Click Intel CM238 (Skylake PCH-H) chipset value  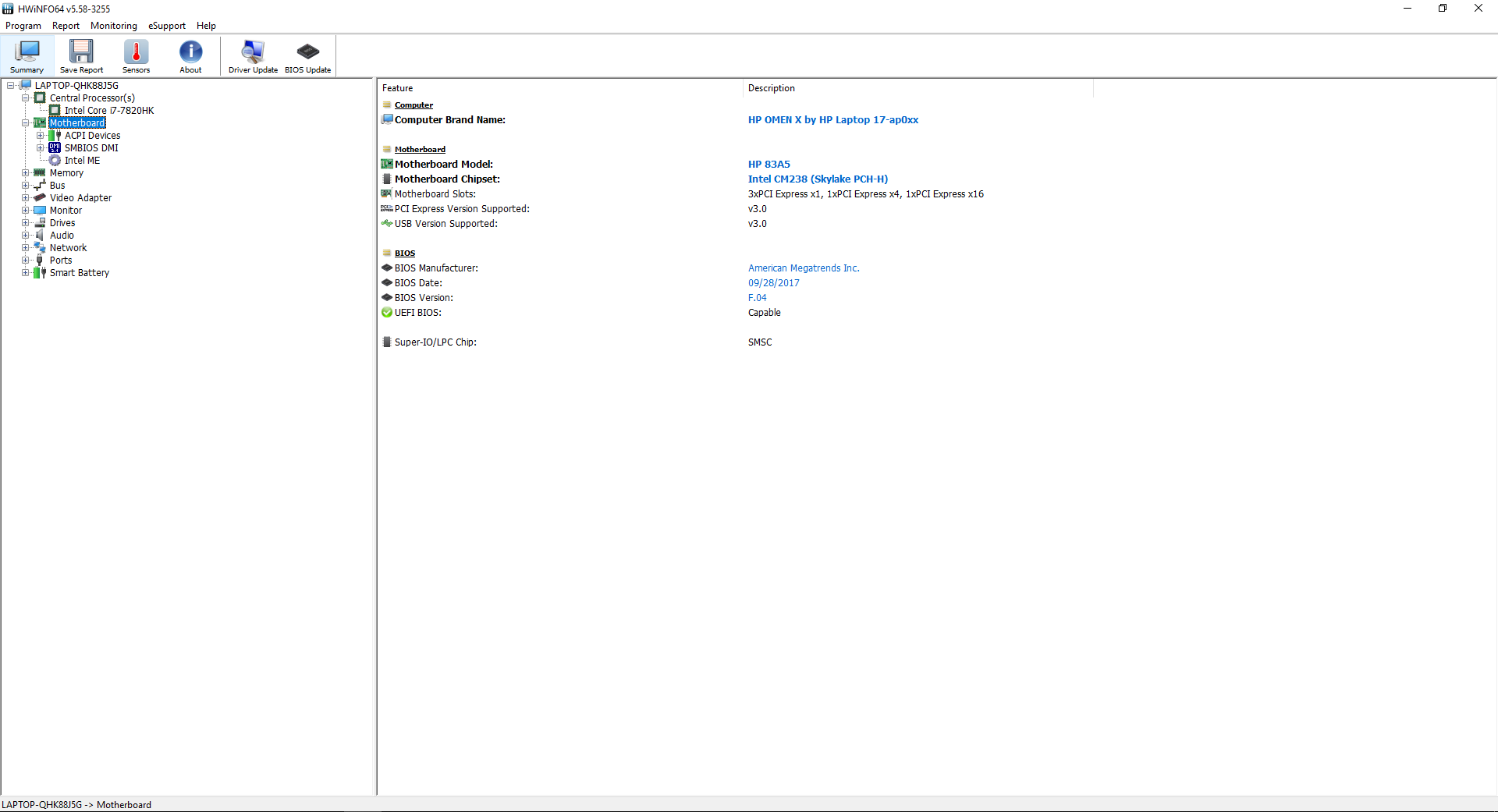818,179
